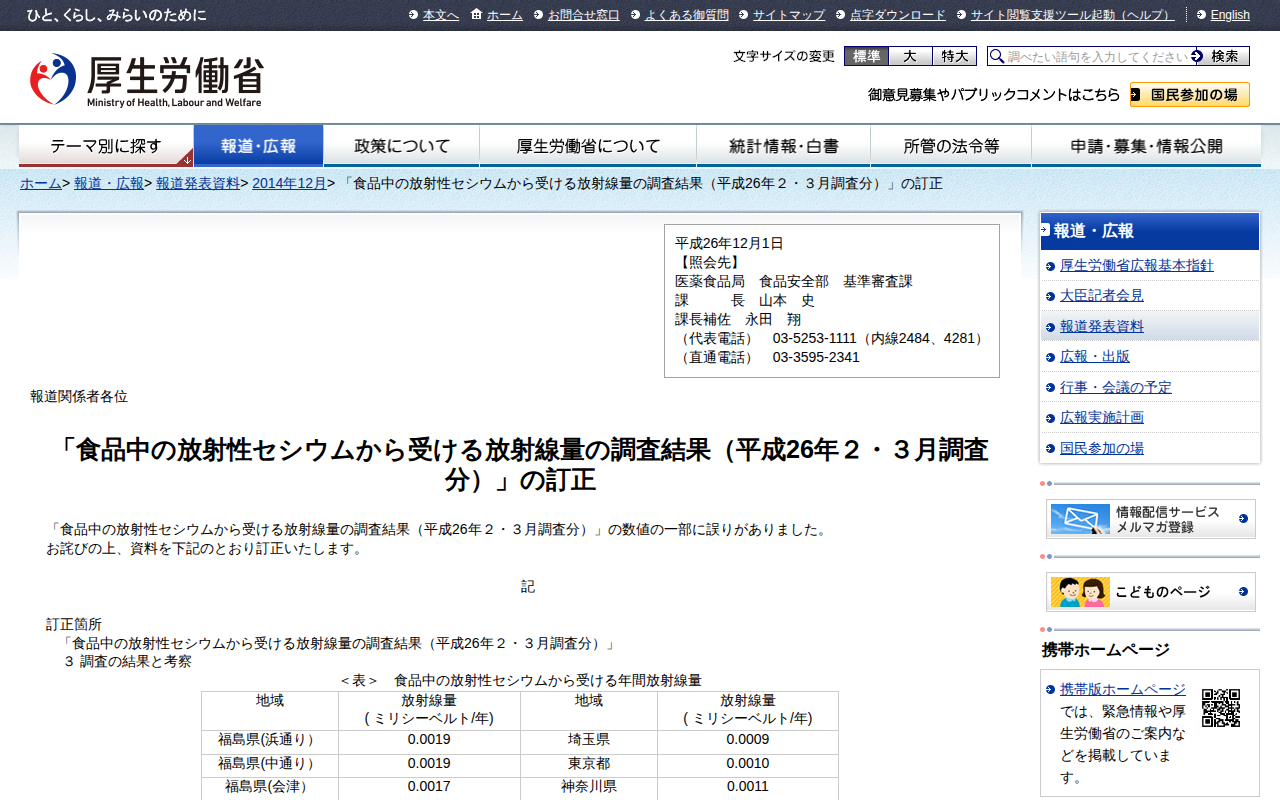Screen dimensions: 1280x800
Task: Click the mail magazine envelope banner
Action: pyautogui.click(x=1150, y=519)
